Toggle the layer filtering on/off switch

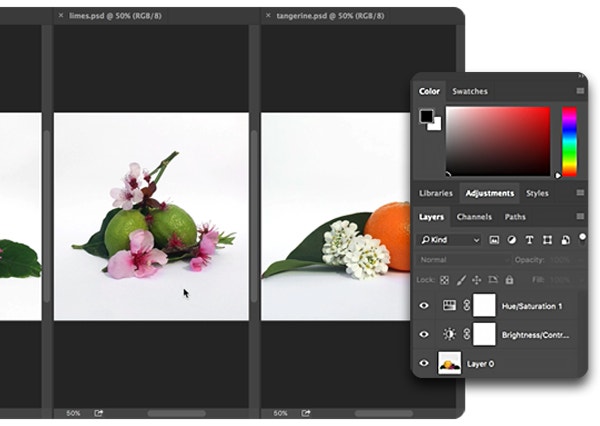(x=582, y=240)
